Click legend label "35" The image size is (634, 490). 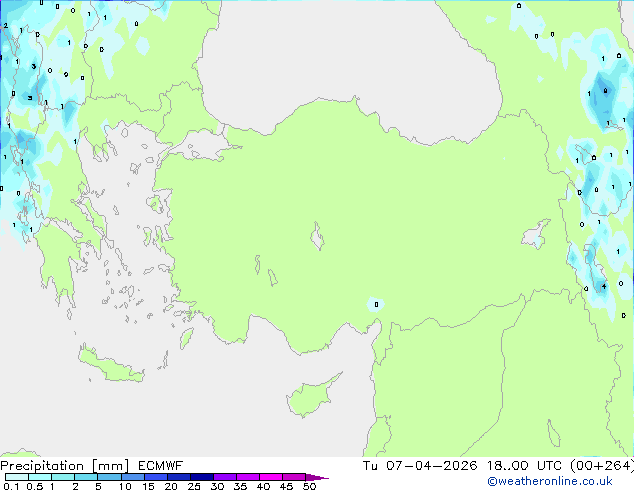(x=240, y=486)
